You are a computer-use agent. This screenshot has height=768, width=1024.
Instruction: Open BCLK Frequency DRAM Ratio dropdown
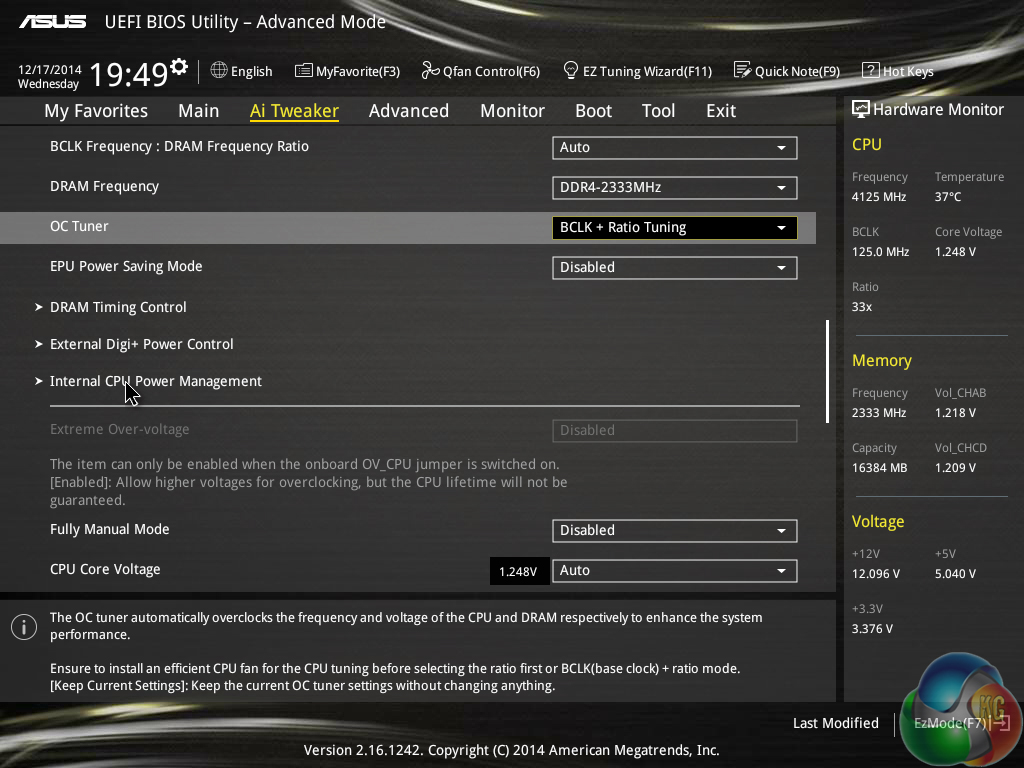[x=674, y=147]
